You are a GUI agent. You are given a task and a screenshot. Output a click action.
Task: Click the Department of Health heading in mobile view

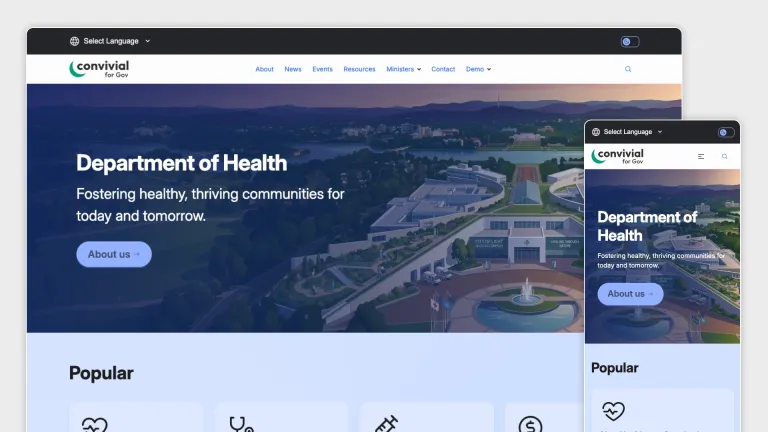647,226
